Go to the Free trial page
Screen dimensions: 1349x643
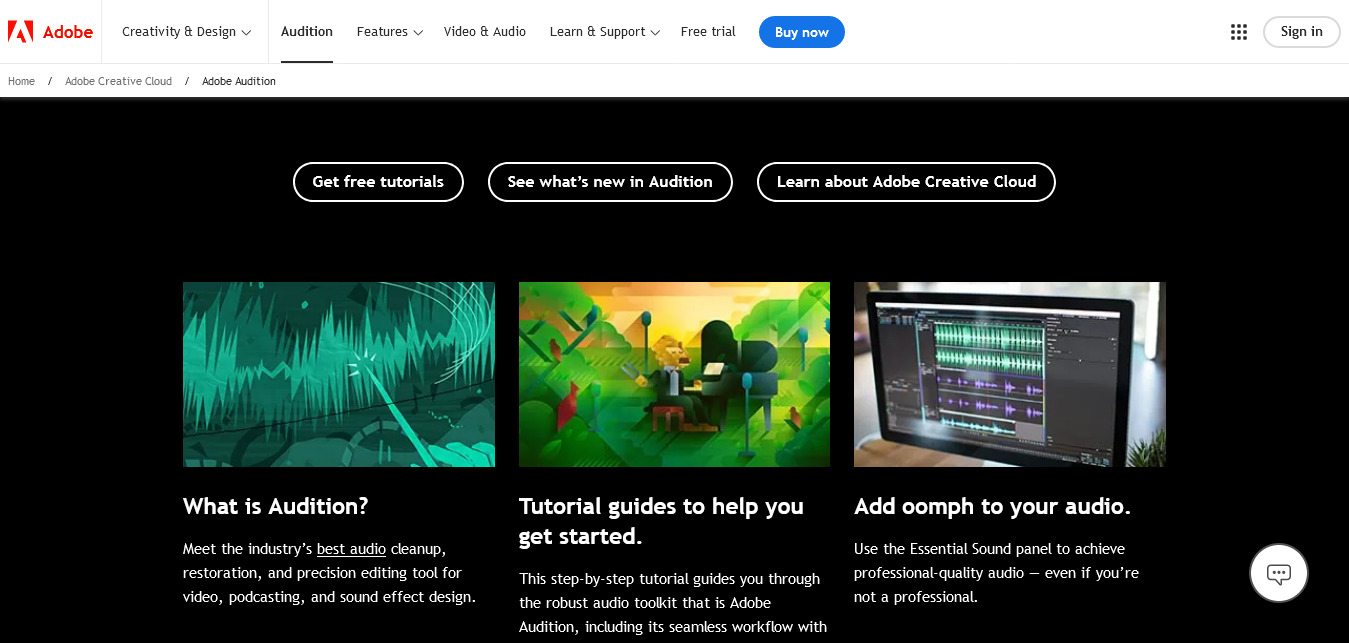point(708,32)
